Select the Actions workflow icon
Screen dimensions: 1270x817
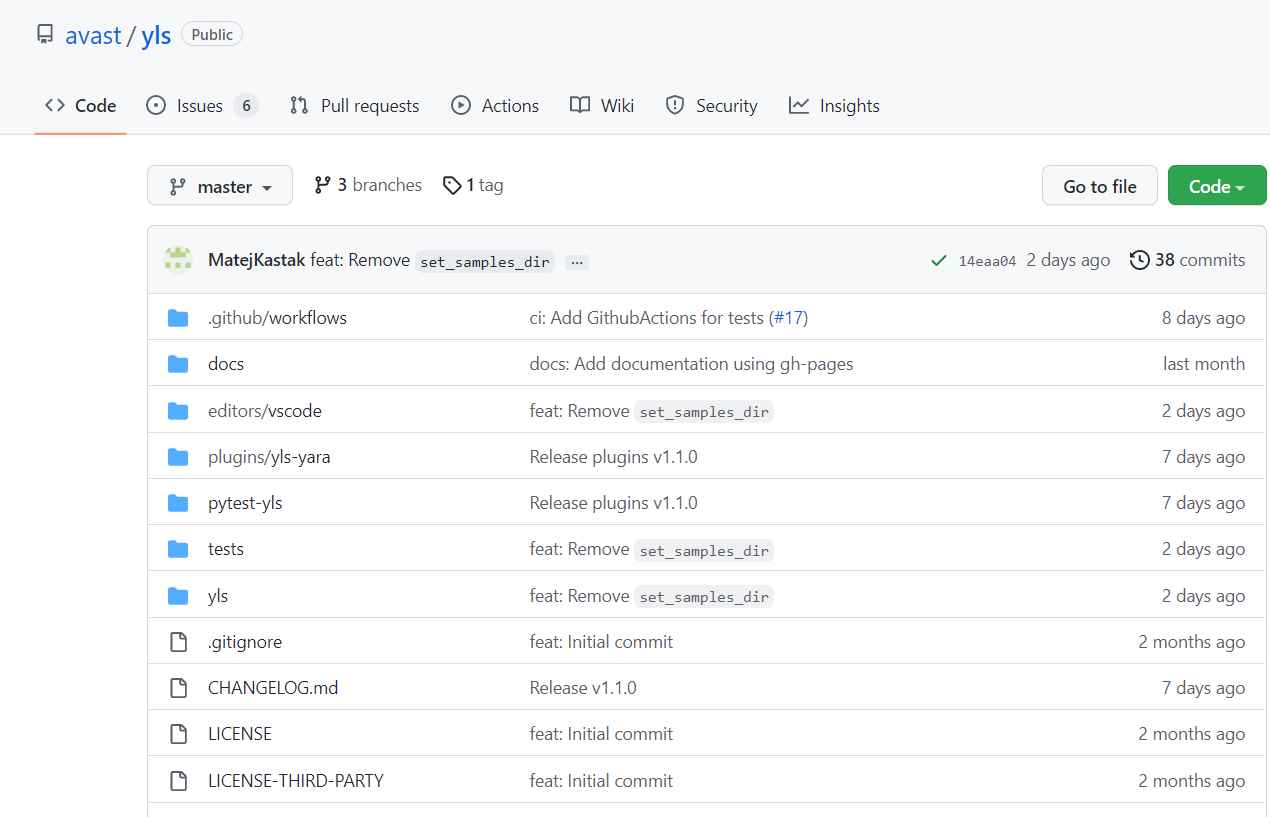tap(461, 105)
